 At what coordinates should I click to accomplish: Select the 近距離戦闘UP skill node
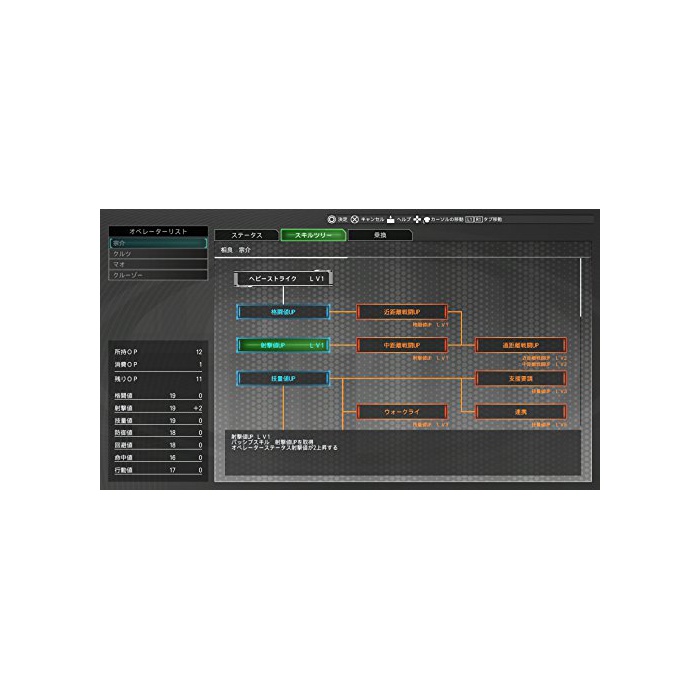401,311
